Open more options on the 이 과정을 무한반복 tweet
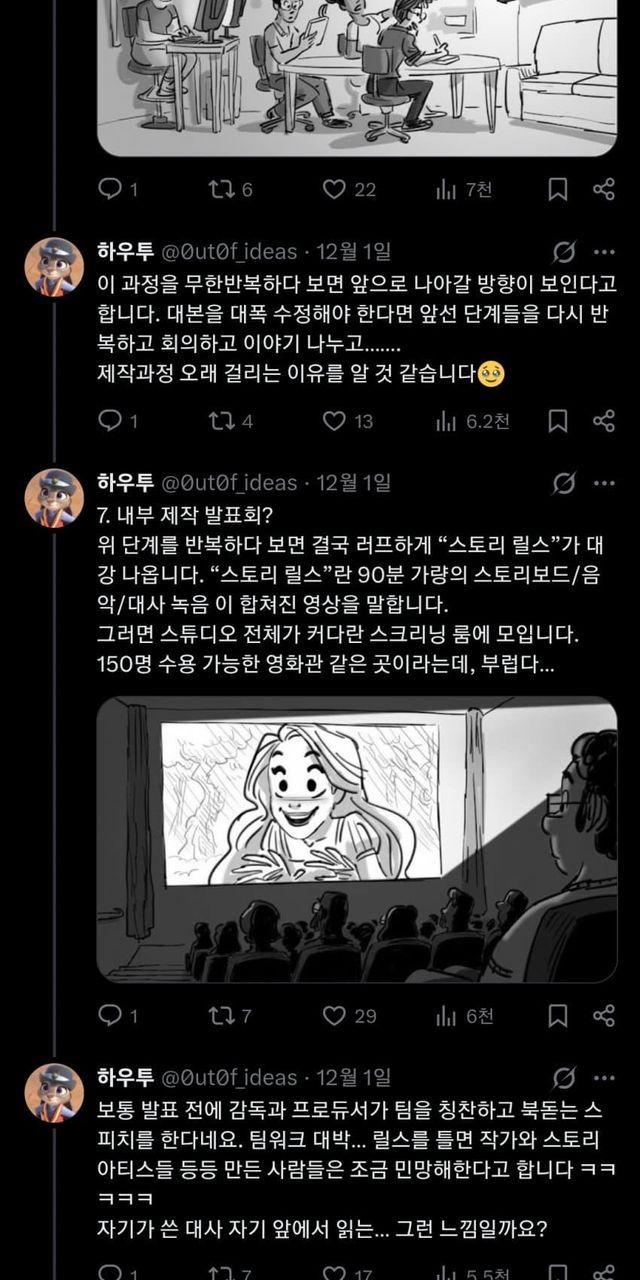 point(604,252)
